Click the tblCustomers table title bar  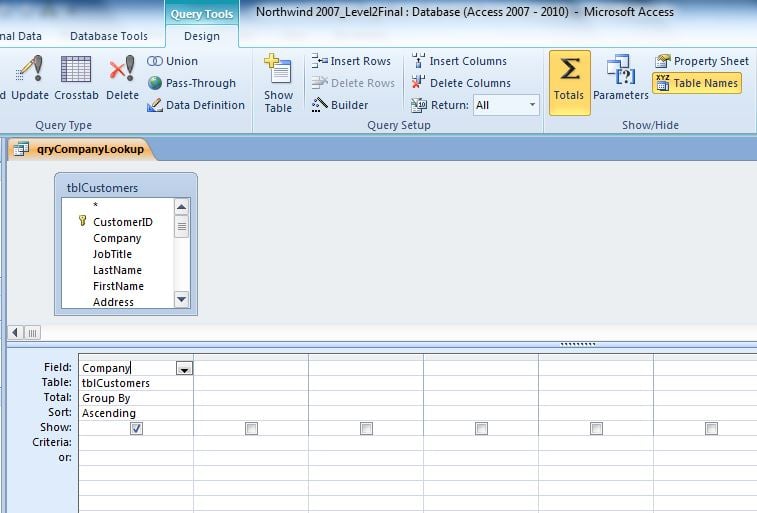coord(126,187)
